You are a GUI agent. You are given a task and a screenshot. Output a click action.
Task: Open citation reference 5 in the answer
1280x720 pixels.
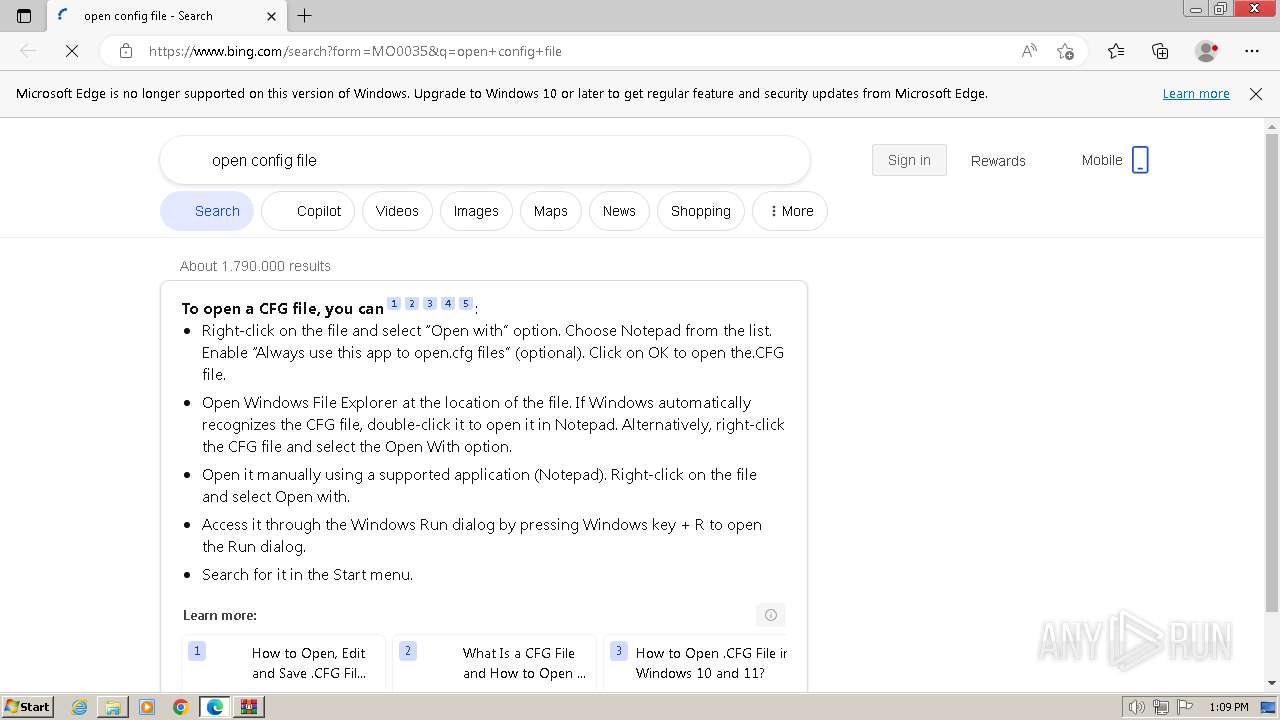point(466,304)
